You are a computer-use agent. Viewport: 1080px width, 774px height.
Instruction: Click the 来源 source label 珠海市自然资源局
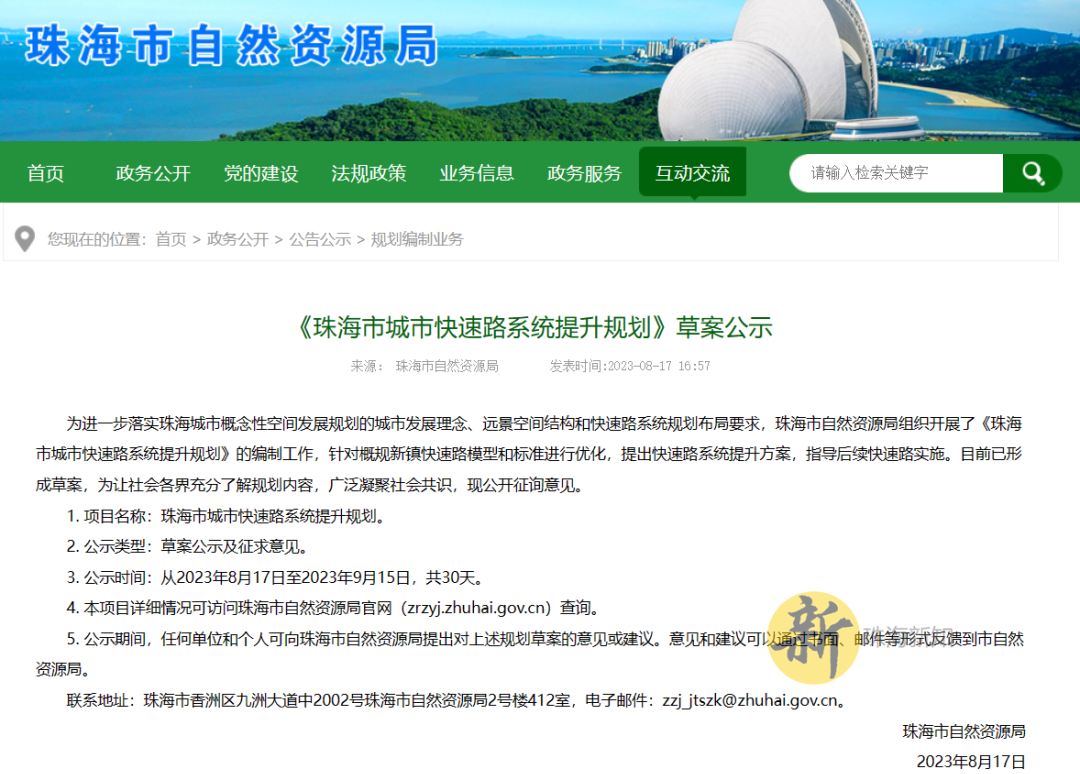click(447, 366)
